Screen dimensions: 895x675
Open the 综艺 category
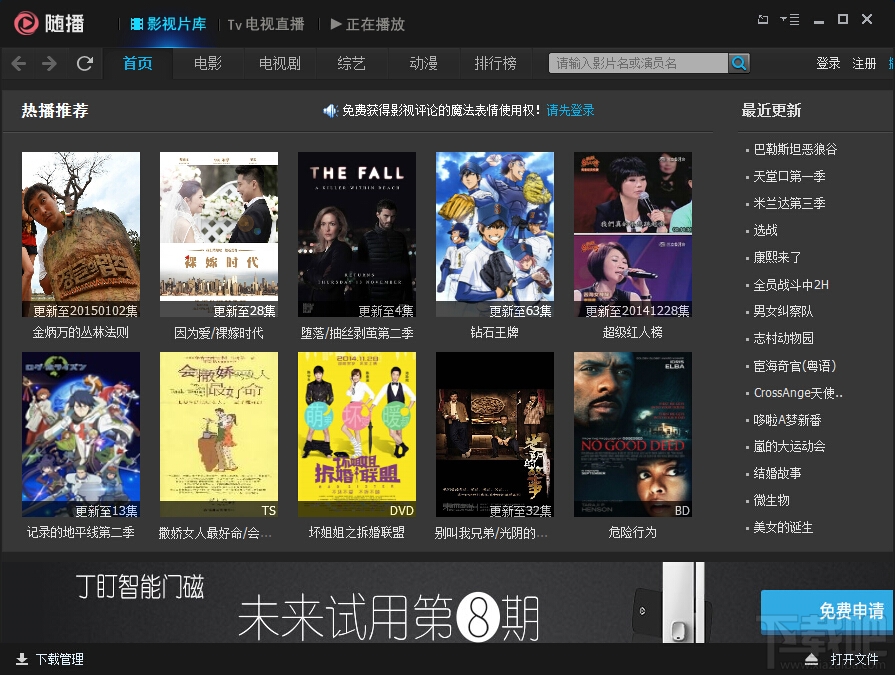tap(351, 63)
